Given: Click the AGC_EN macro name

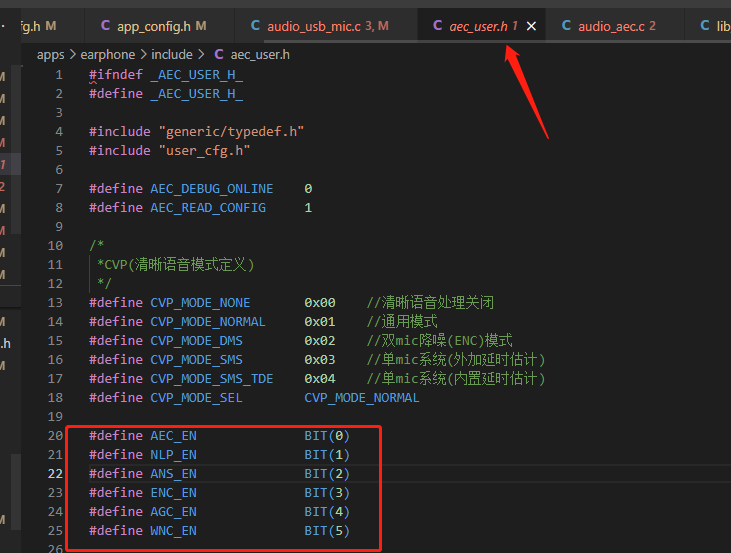Looking at the screenshot, I should pos(173,512).
